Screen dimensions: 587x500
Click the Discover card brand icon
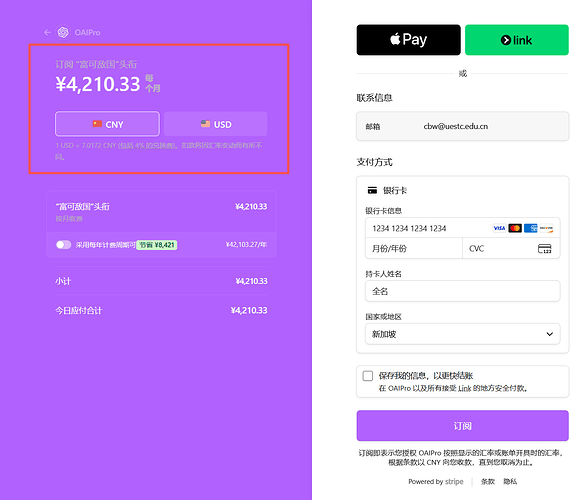[x=546, y=228]
